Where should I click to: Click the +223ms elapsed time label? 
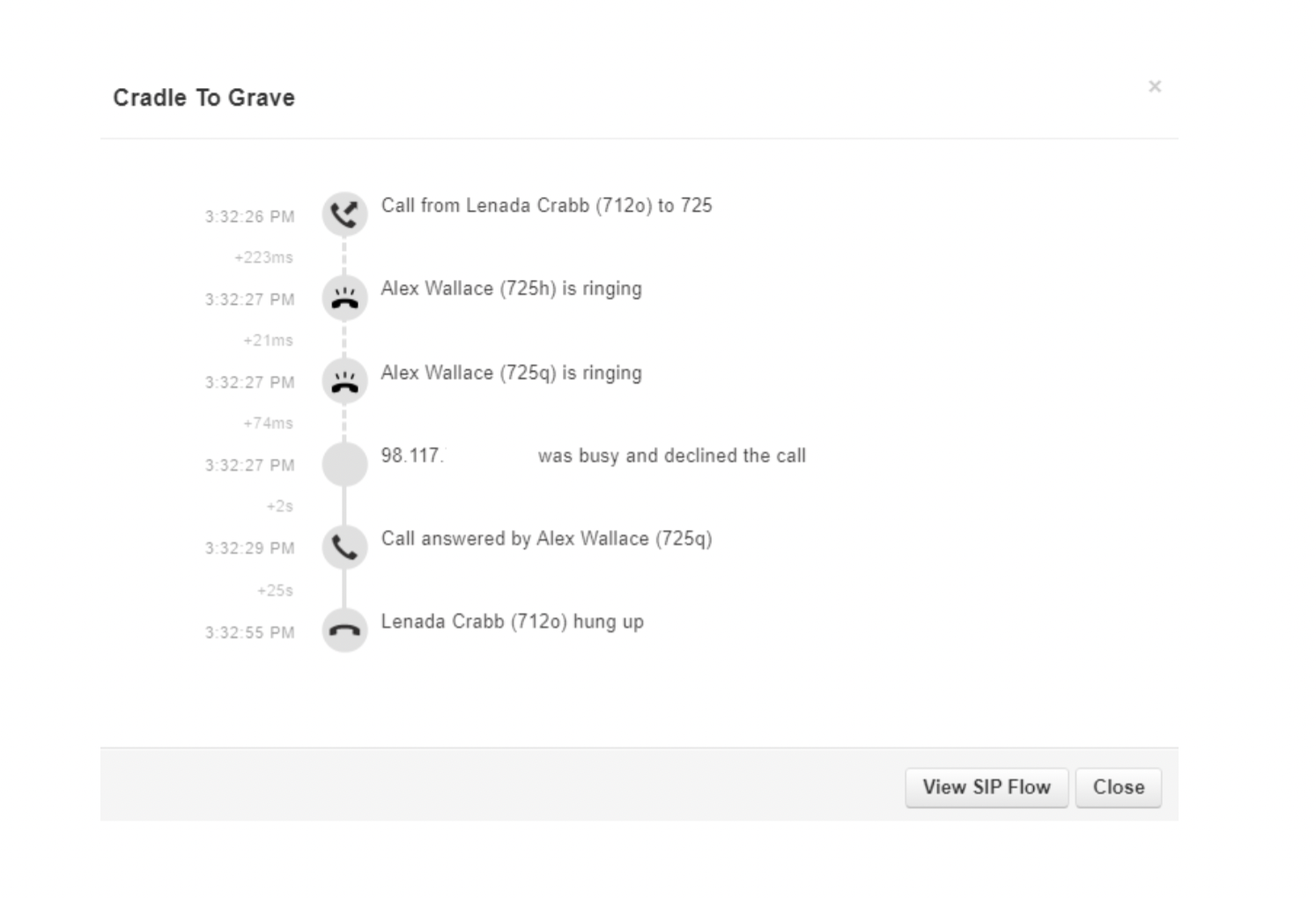point(263,258)
